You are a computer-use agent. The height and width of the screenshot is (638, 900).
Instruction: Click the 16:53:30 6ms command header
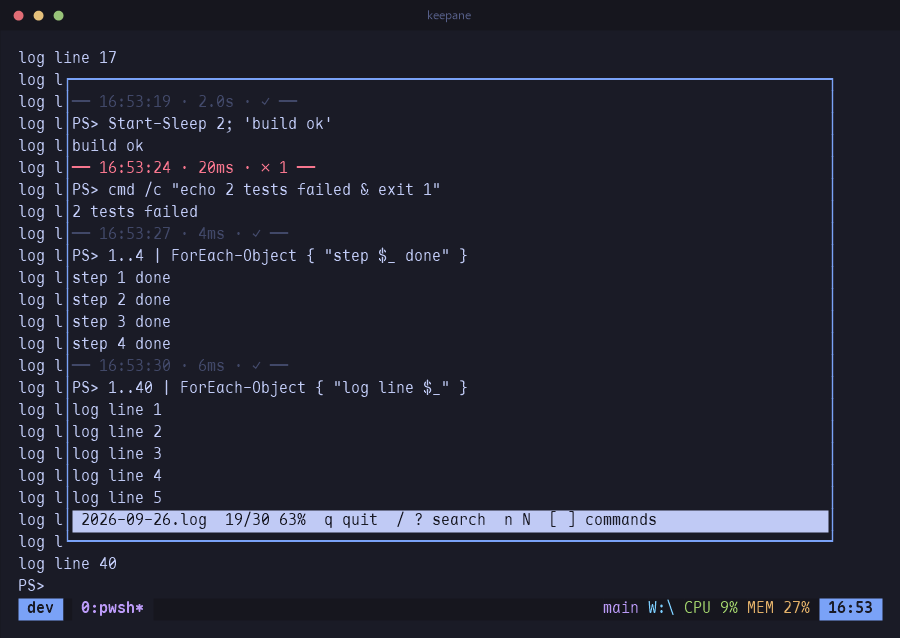[180, 366]
